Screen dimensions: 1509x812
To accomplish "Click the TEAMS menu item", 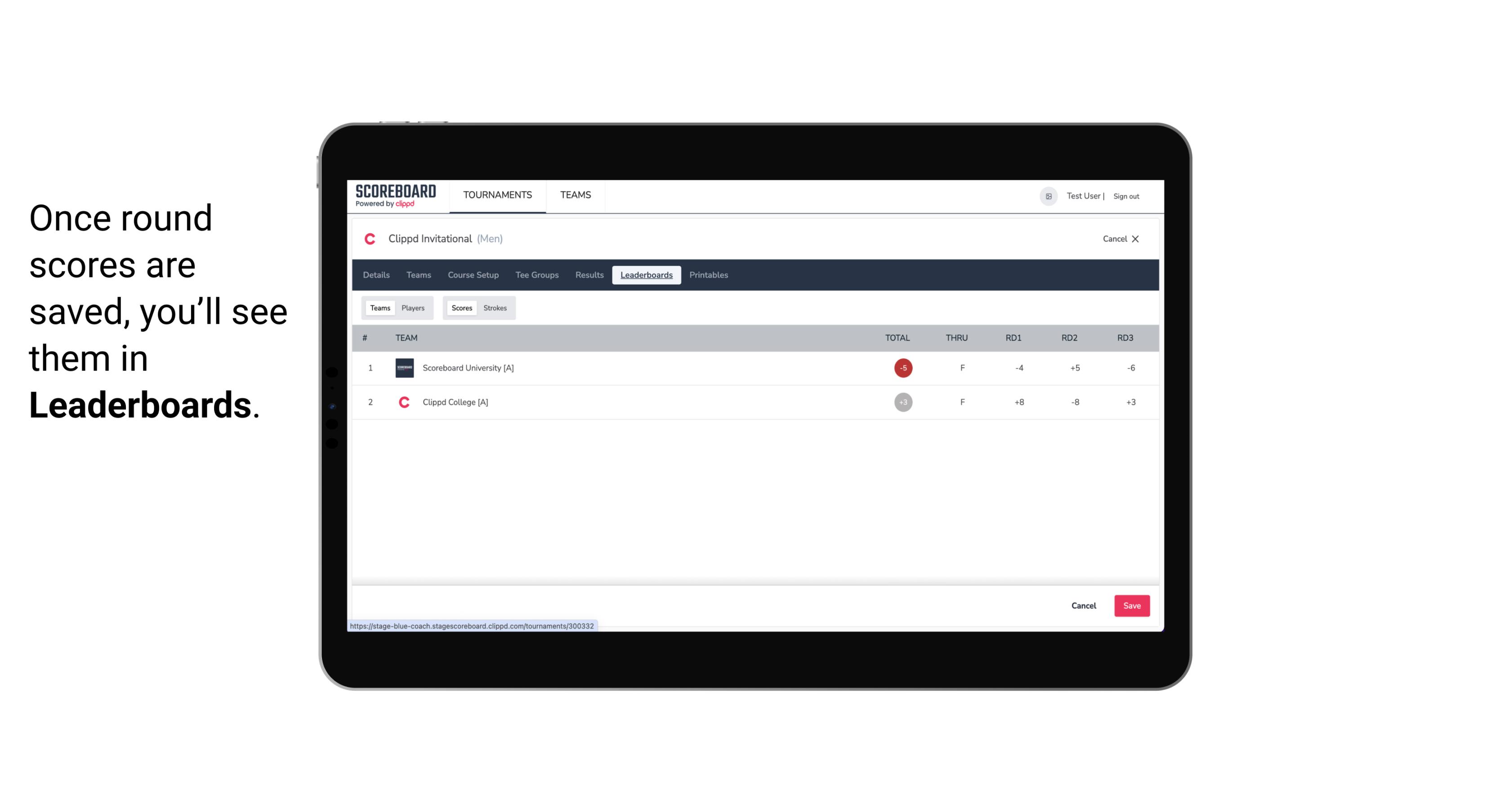I will coord(575,195).
